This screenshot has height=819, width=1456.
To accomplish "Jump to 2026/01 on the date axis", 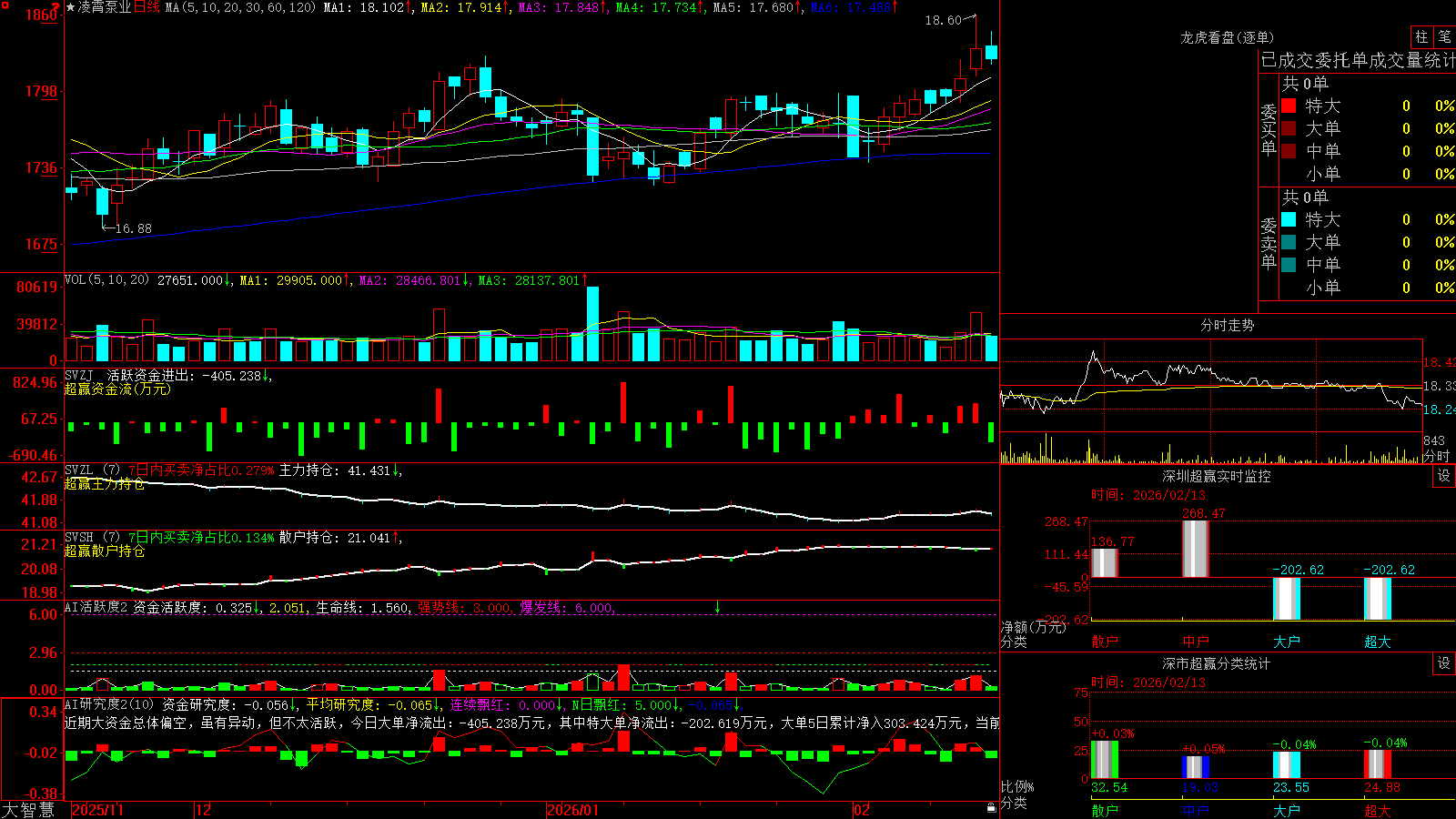I will click(572, 810).
